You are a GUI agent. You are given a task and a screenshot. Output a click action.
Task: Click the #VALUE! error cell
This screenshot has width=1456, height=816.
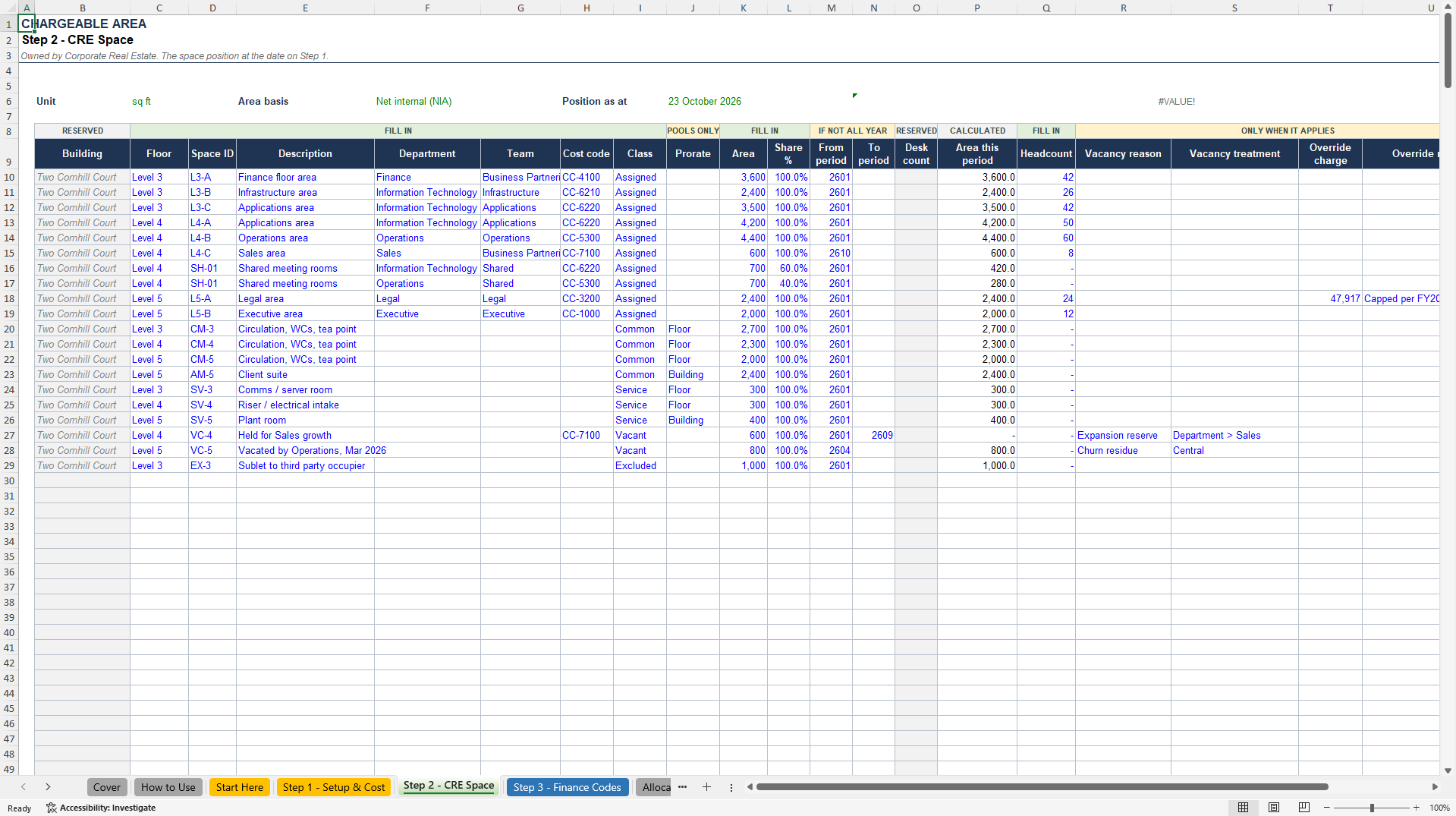[1176, 101]
